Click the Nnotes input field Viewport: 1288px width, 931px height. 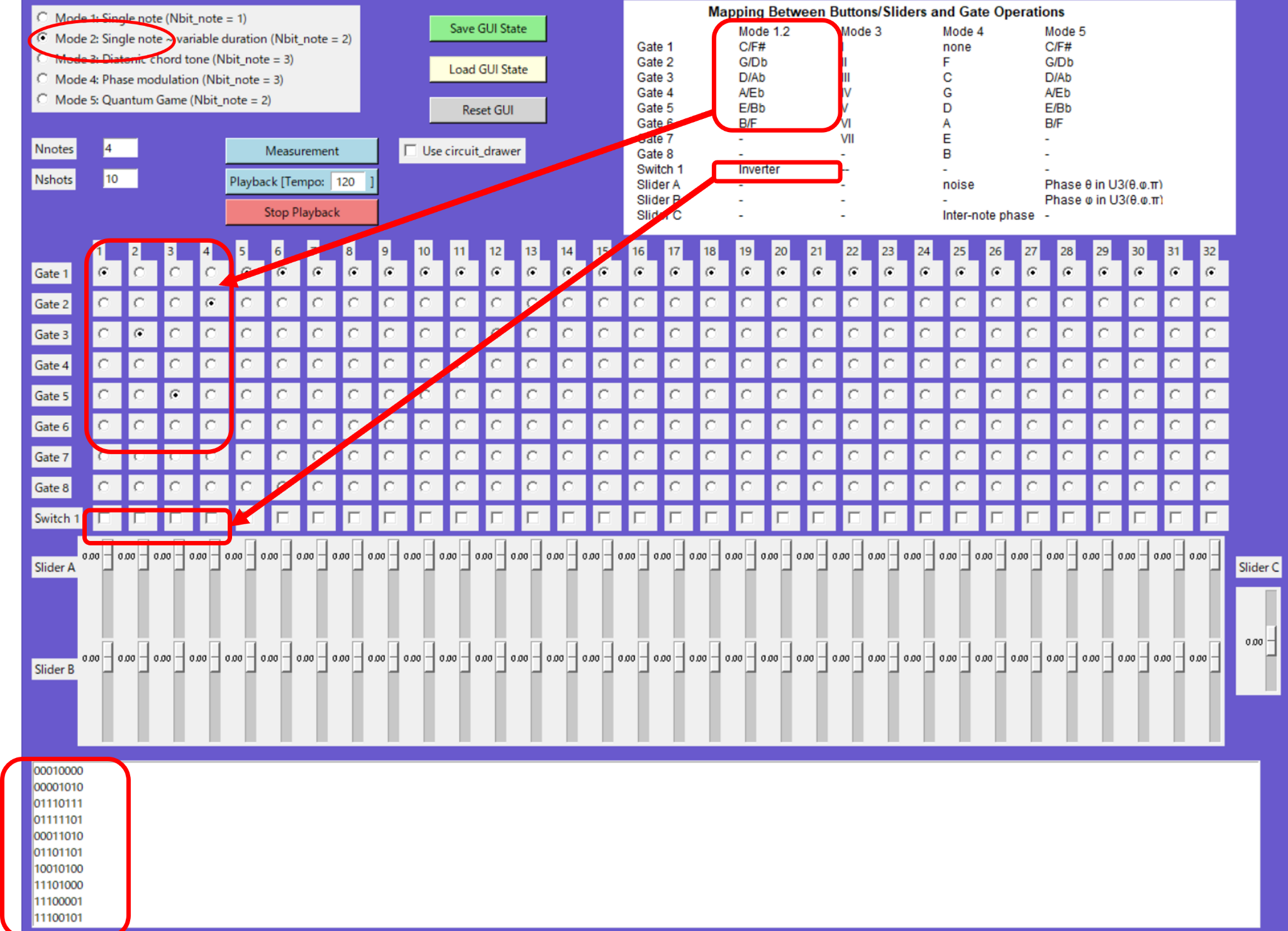pos(120,148)
